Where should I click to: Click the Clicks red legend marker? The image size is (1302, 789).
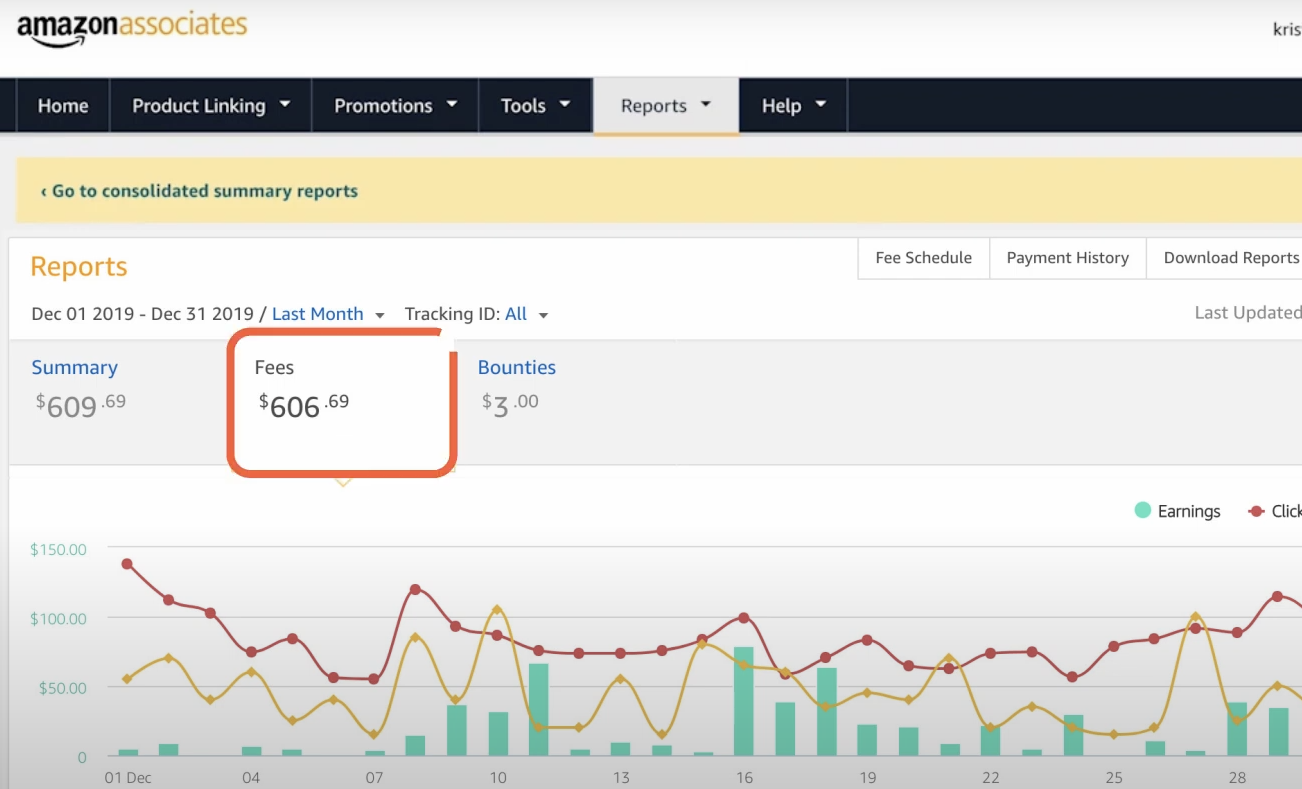coord(1256,511)
